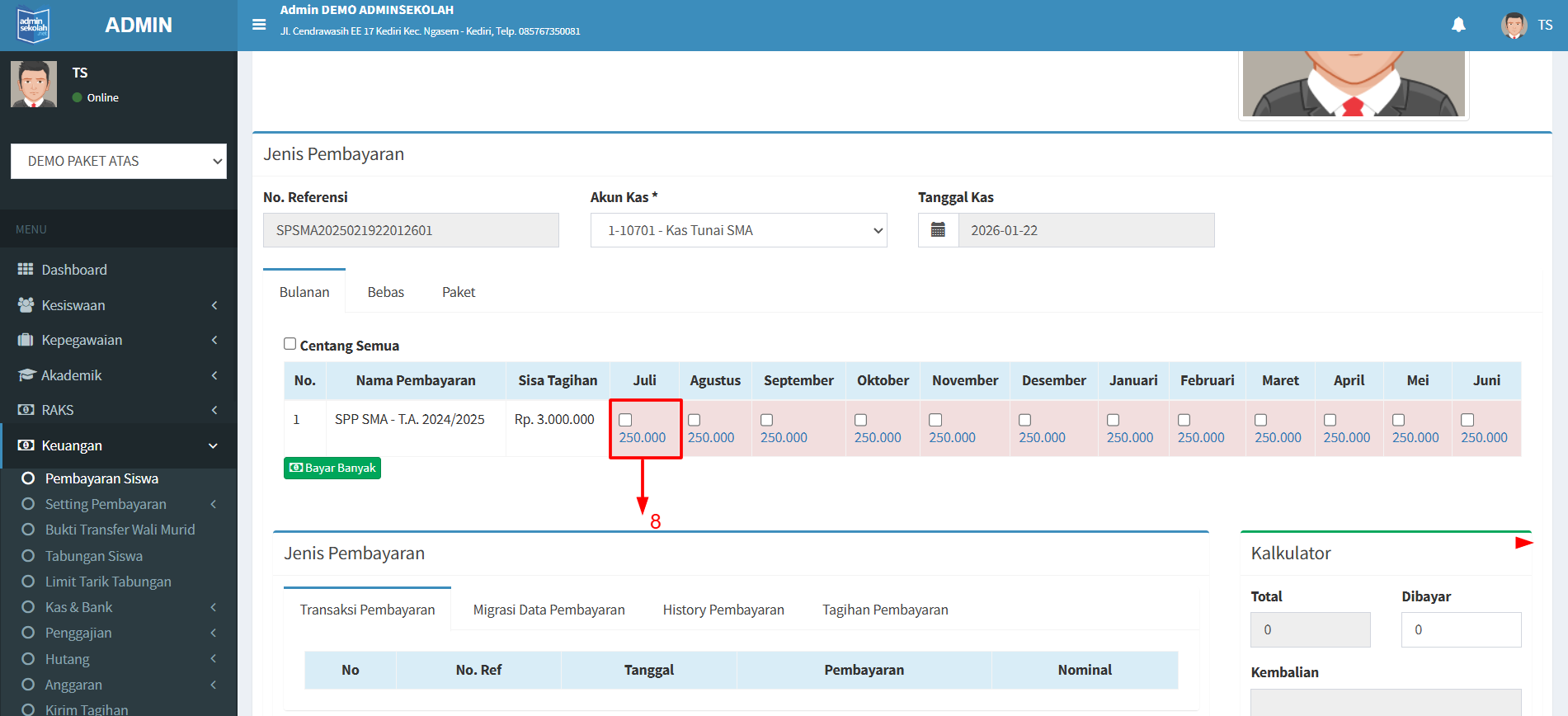The width and height of the screenshot is (1568, 716).
Task: Open the user avatar in top bar
Action: coord(1514,25)
